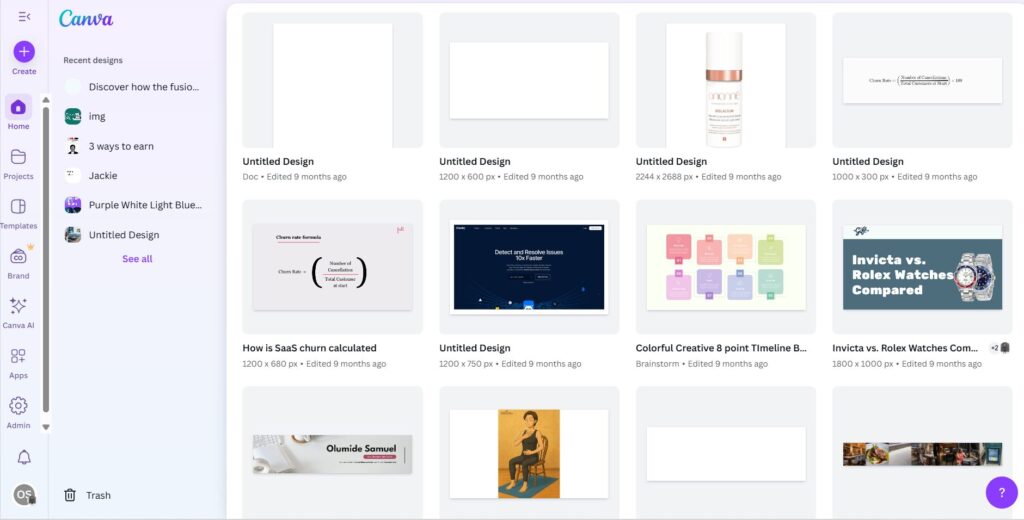Open the churn rate formula thumbnail
Screen dimensions: 1024x520
[x=332, y=267]
